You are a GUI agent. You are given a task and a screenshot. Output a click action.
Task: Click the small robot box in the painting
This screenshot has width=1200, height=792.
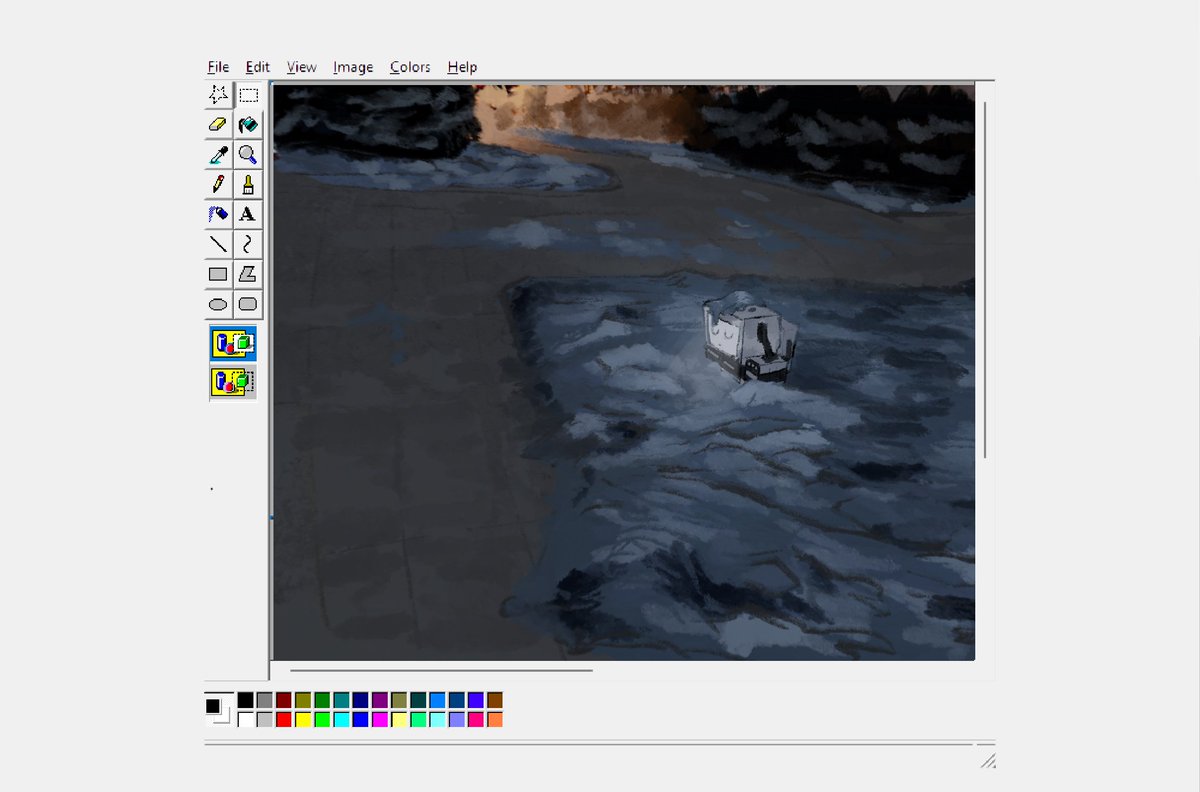(x=750, y=338)
